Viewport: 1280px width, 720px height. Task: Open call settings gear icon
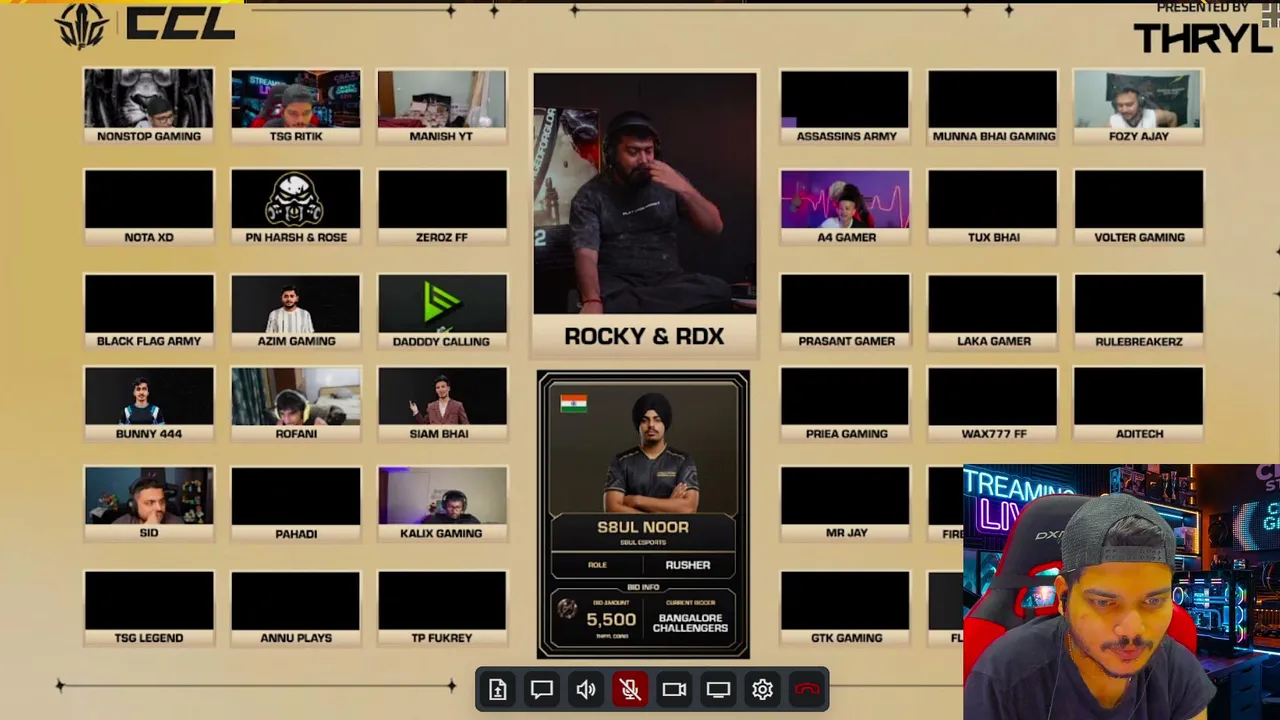(762, 689)
